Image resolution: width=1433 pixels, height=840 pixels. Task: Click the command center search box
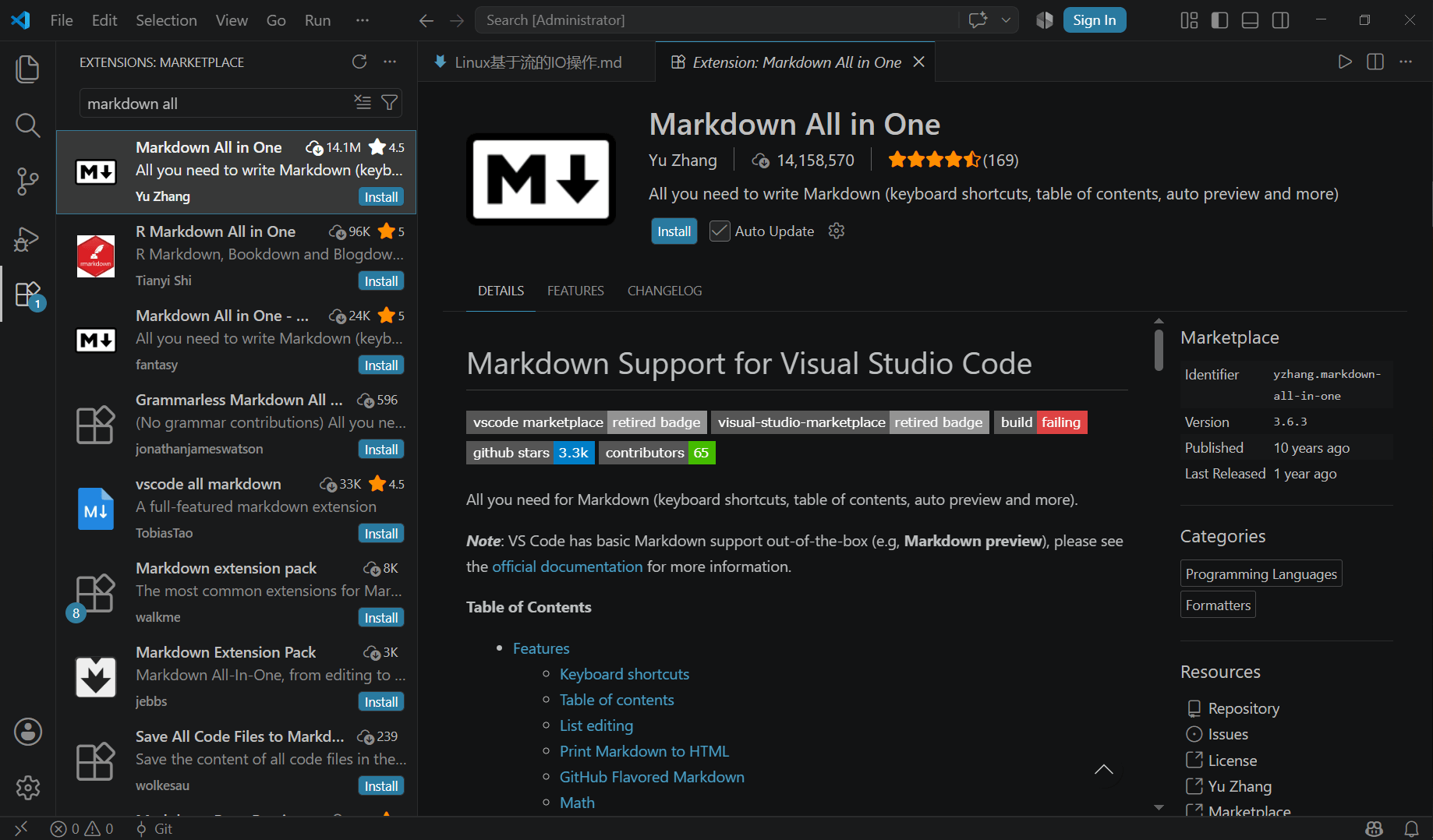[x=717, y=20]
